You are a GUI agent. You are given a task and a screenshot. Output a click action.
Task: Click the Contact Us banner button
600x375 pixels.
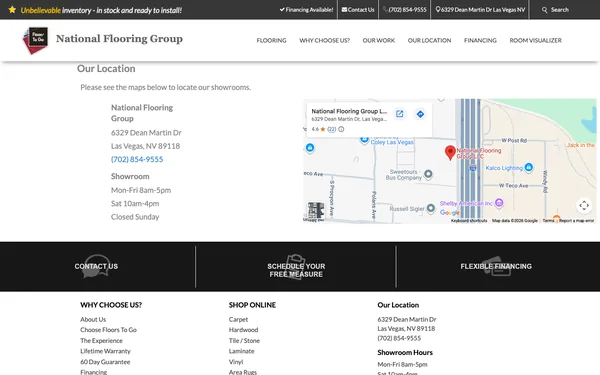[96, 266]
